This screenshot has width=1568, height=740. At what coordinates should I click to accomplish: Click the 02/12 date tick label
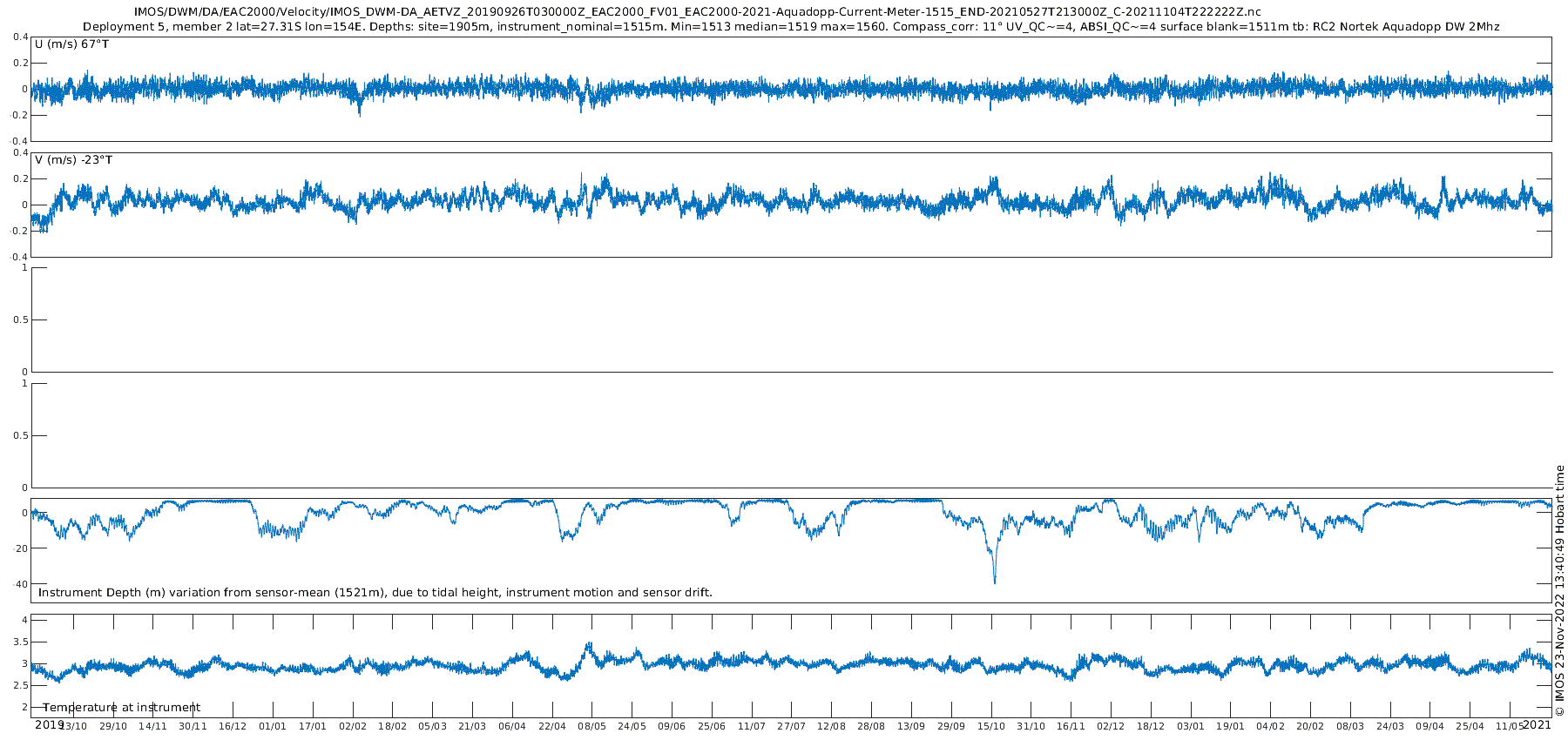pyautogui.click(x=1111, y=726)
